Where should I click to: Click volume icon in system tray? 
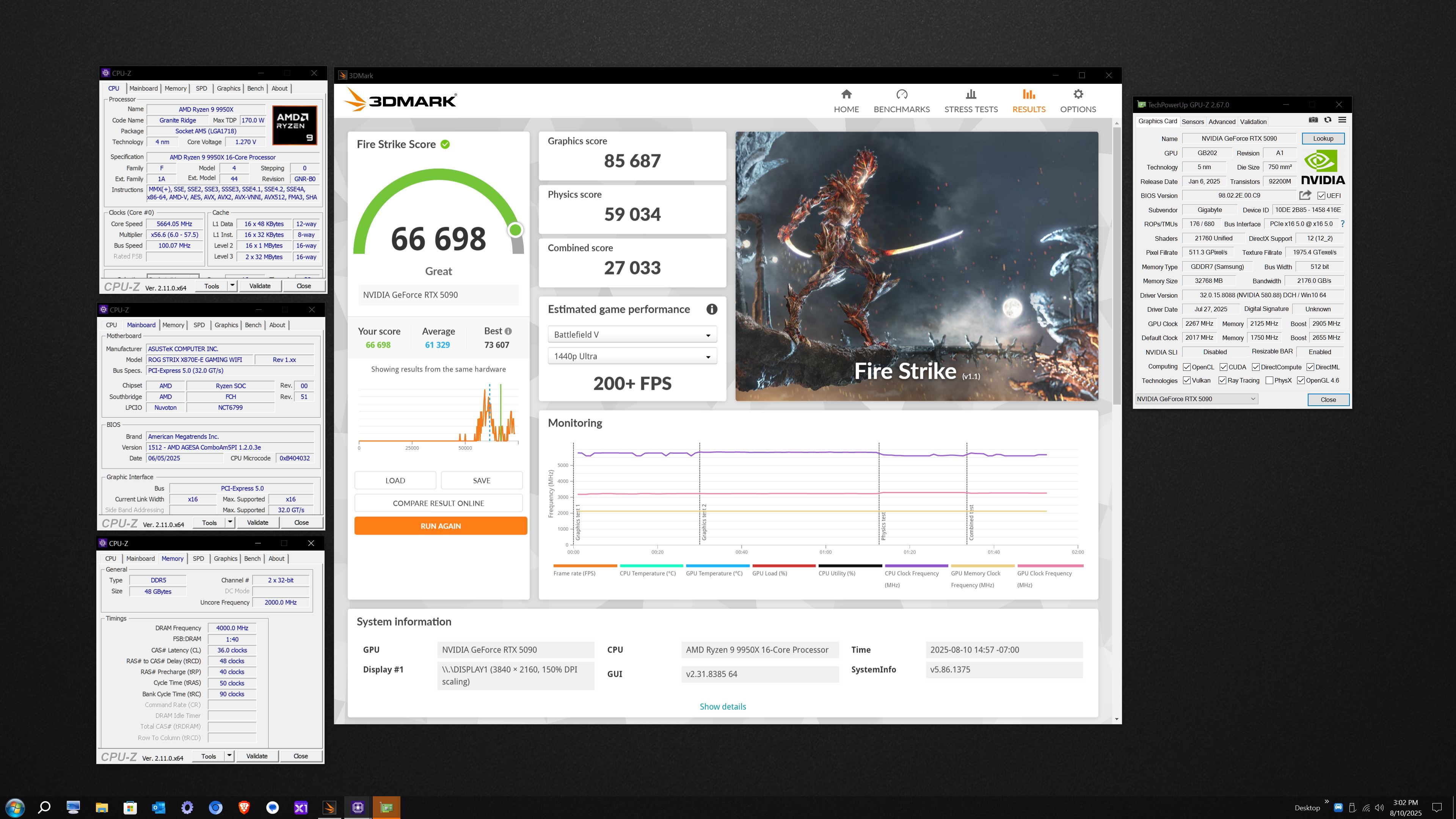[x=1380, y=808]
